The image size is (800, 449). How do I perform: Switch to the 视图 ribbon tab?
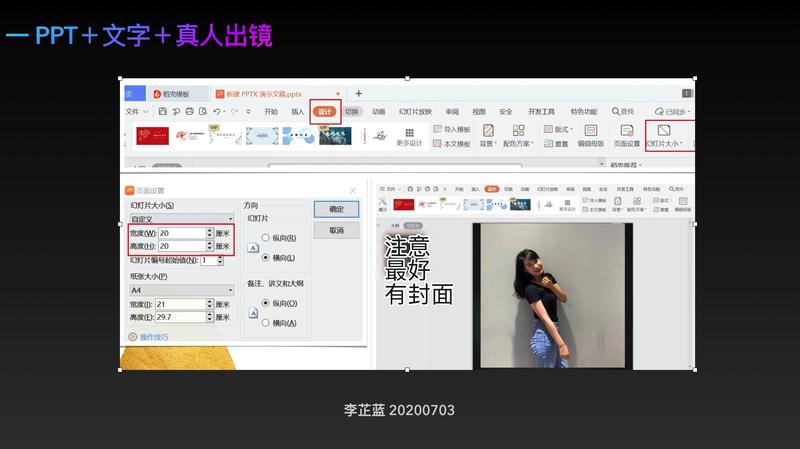click(x=479, y=111)
